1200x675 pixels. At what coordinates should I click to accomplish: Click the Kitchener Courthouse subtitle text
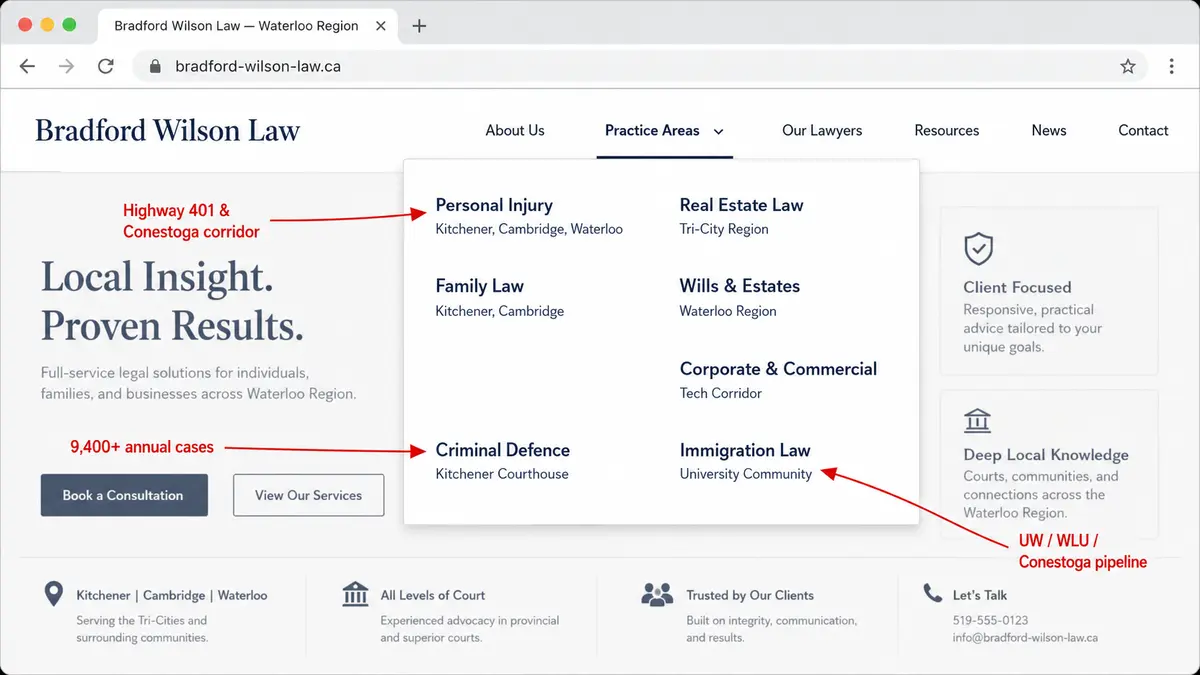coord(502,474)
